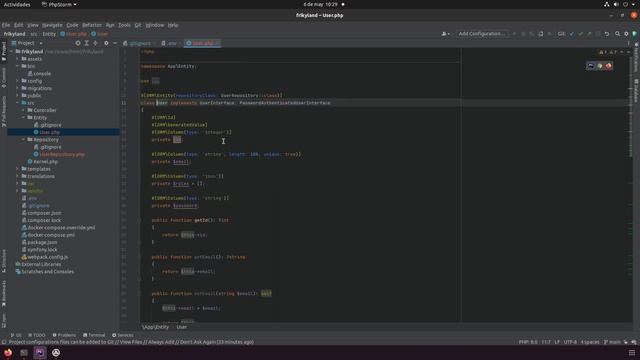Viewport: 640px width, 360px height.
Task: Open the Run menu
Action: 110,25
